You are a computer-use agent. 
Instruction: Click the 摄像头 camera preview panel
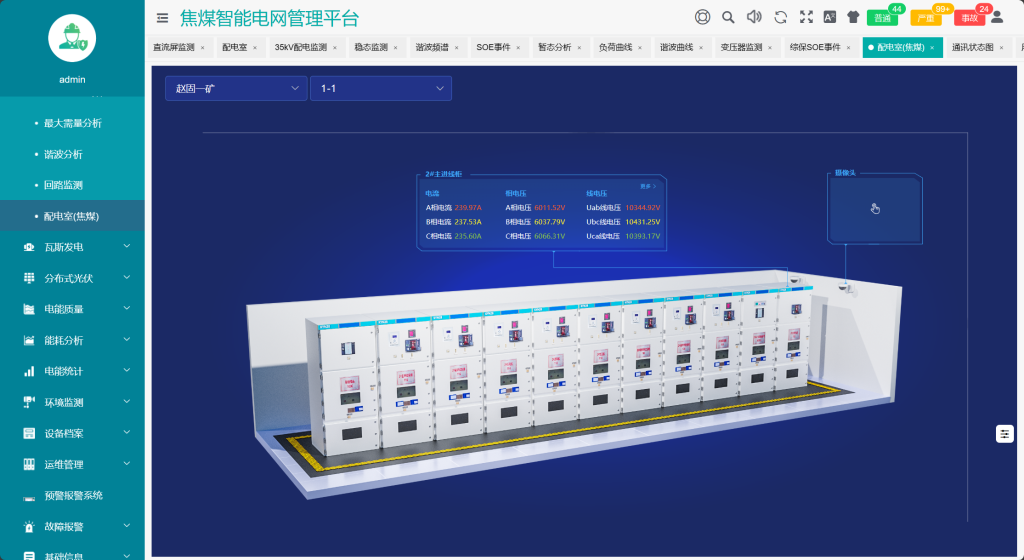875,210
